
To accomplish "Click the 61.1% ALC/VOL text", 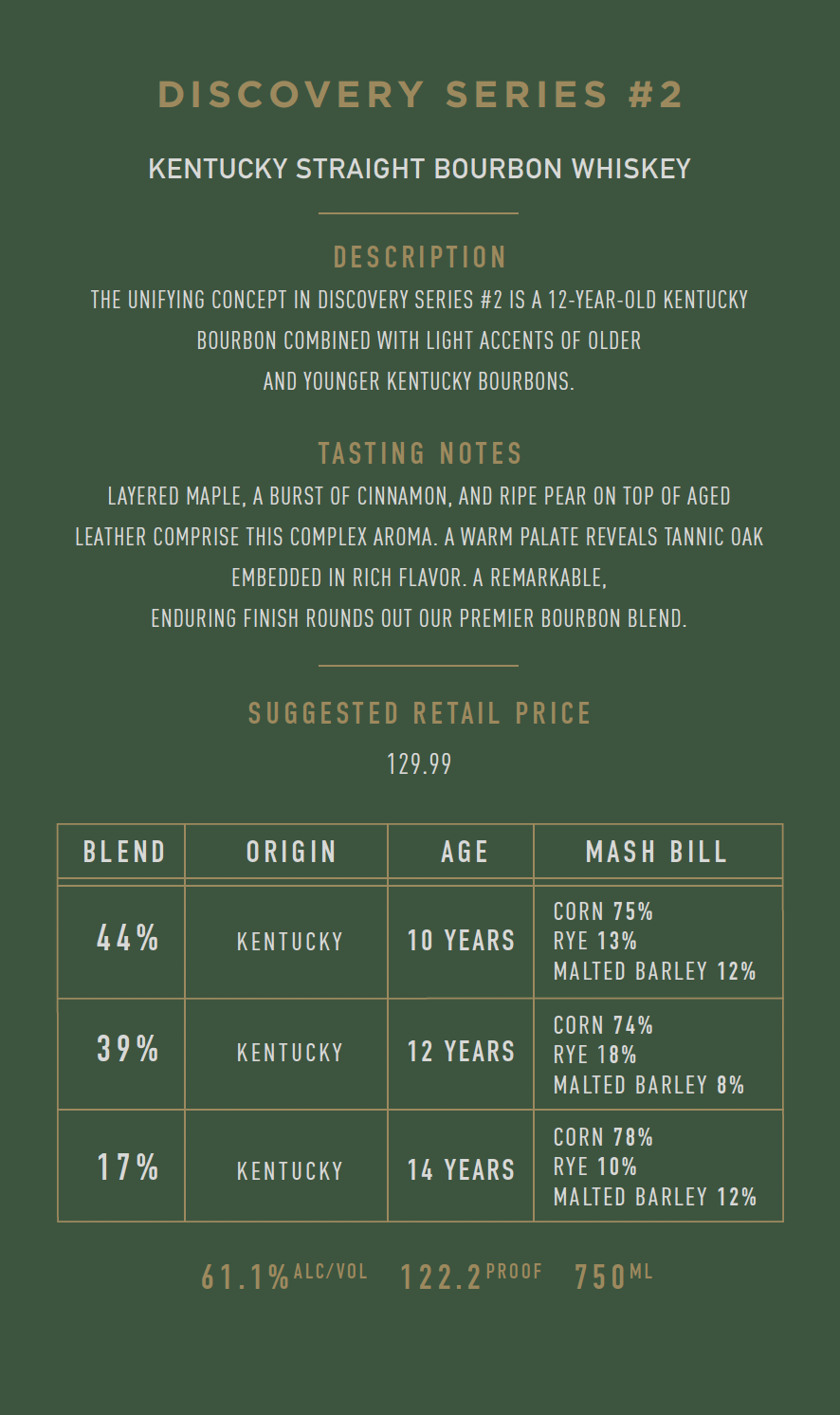I will coord(283,1277).
